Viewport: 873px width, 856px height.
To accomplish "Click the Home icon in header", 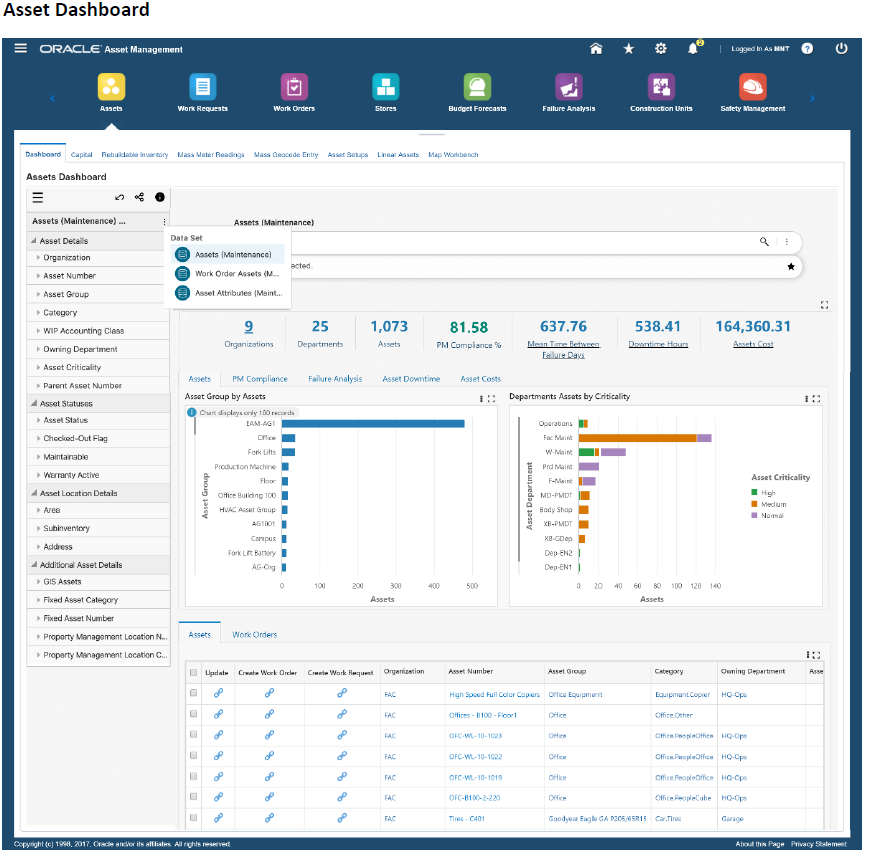I will click(596, 48).
